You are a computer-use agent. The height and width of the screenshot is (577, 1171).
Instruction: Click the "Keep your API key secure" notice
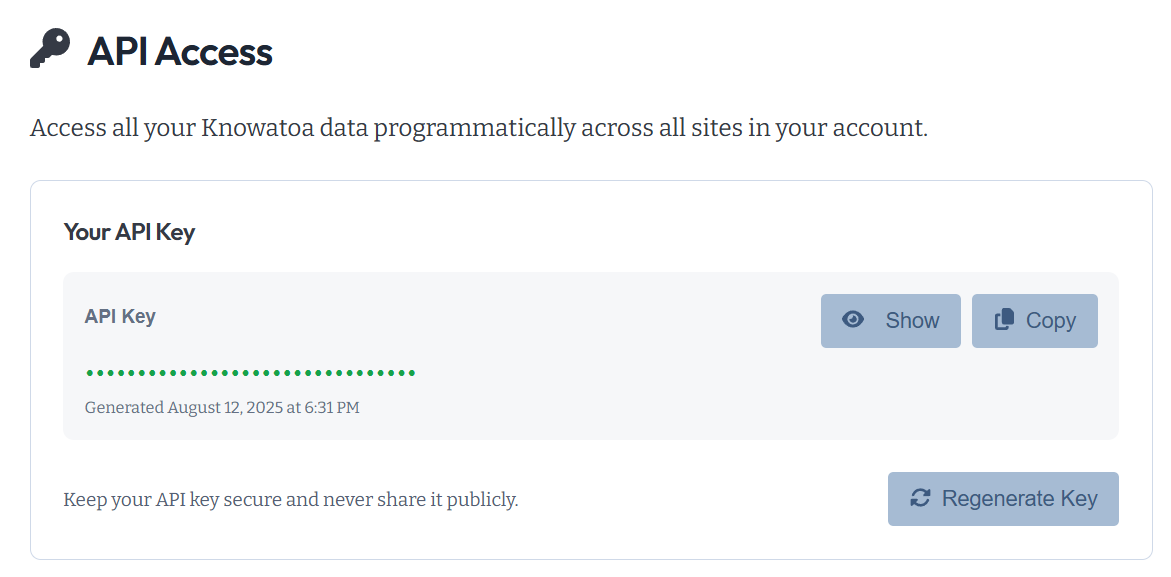tap(290, 499)
